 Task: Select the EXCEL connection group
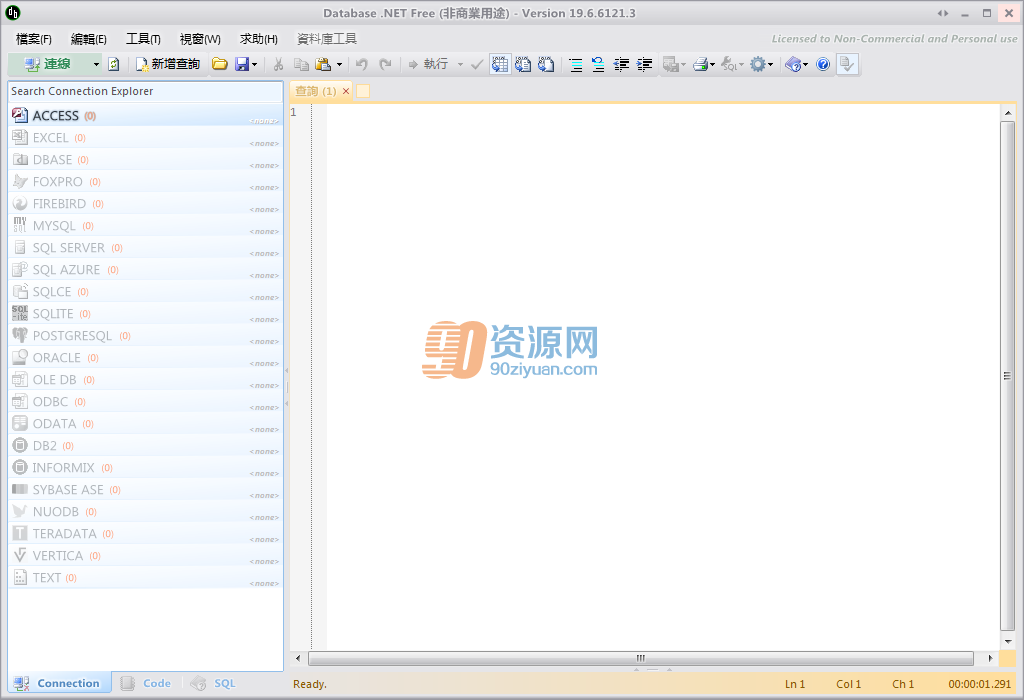click(x=146, y=138)
